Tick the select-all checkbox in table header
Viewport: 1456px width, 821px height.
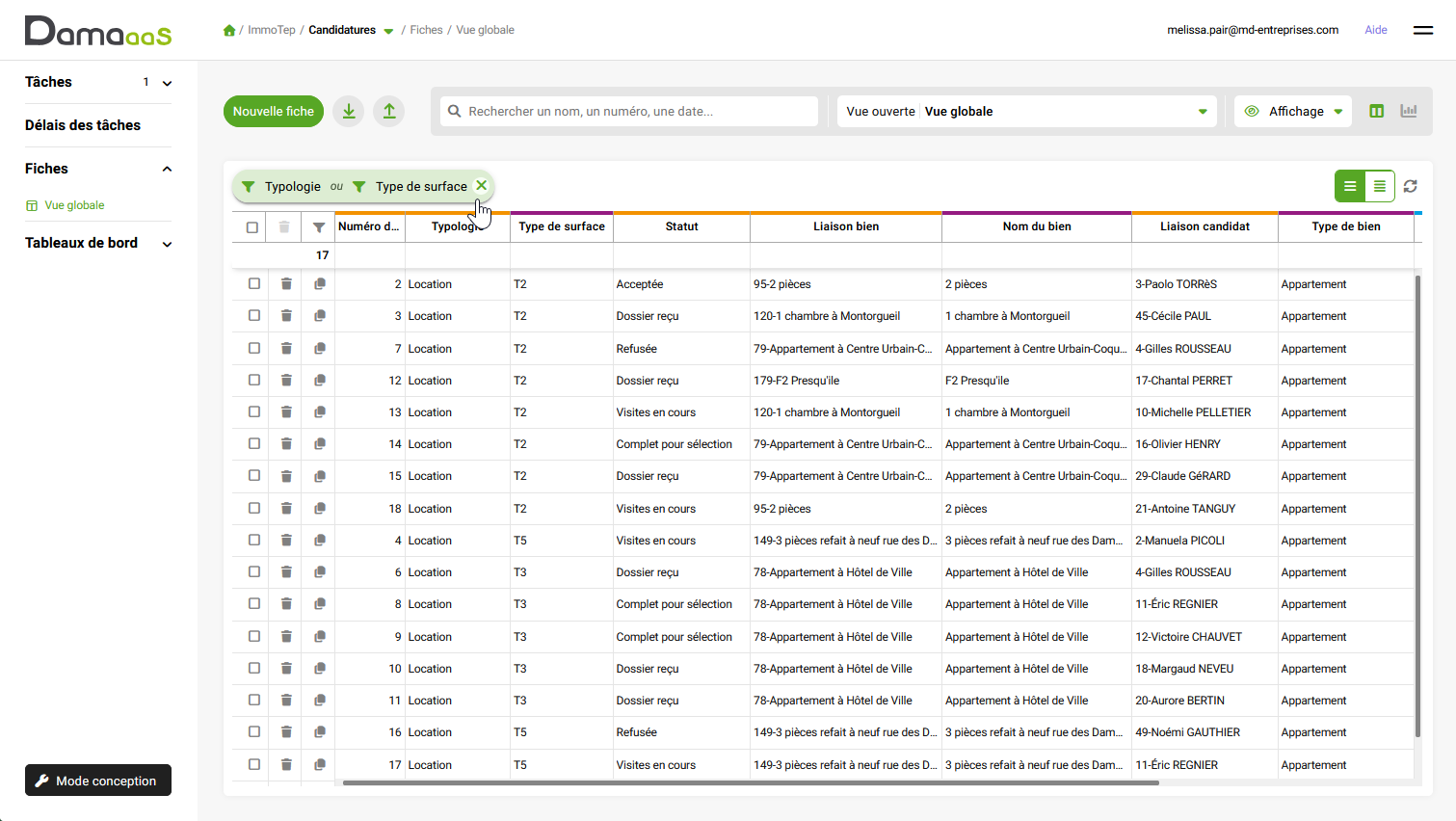252,227
